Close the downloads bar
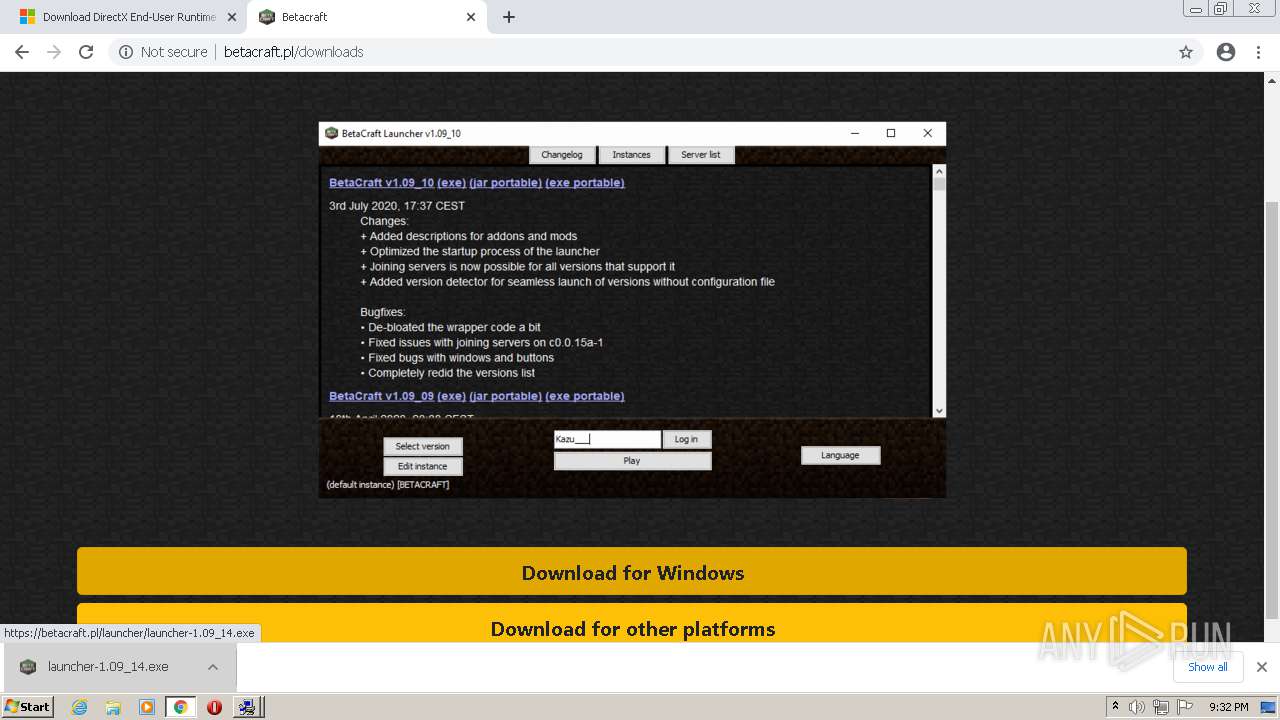The height and width of the screenshot is (720, 1280). tap(1262, 667)
